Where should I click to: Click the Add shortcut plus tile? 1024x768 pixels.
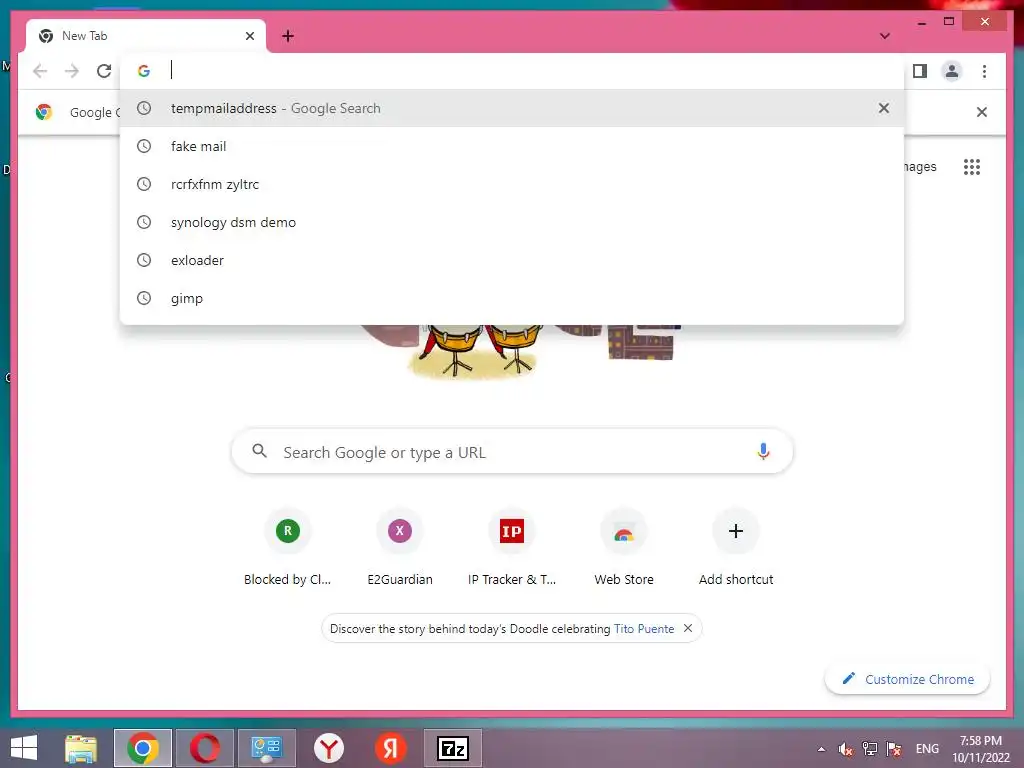coord(736,547)
